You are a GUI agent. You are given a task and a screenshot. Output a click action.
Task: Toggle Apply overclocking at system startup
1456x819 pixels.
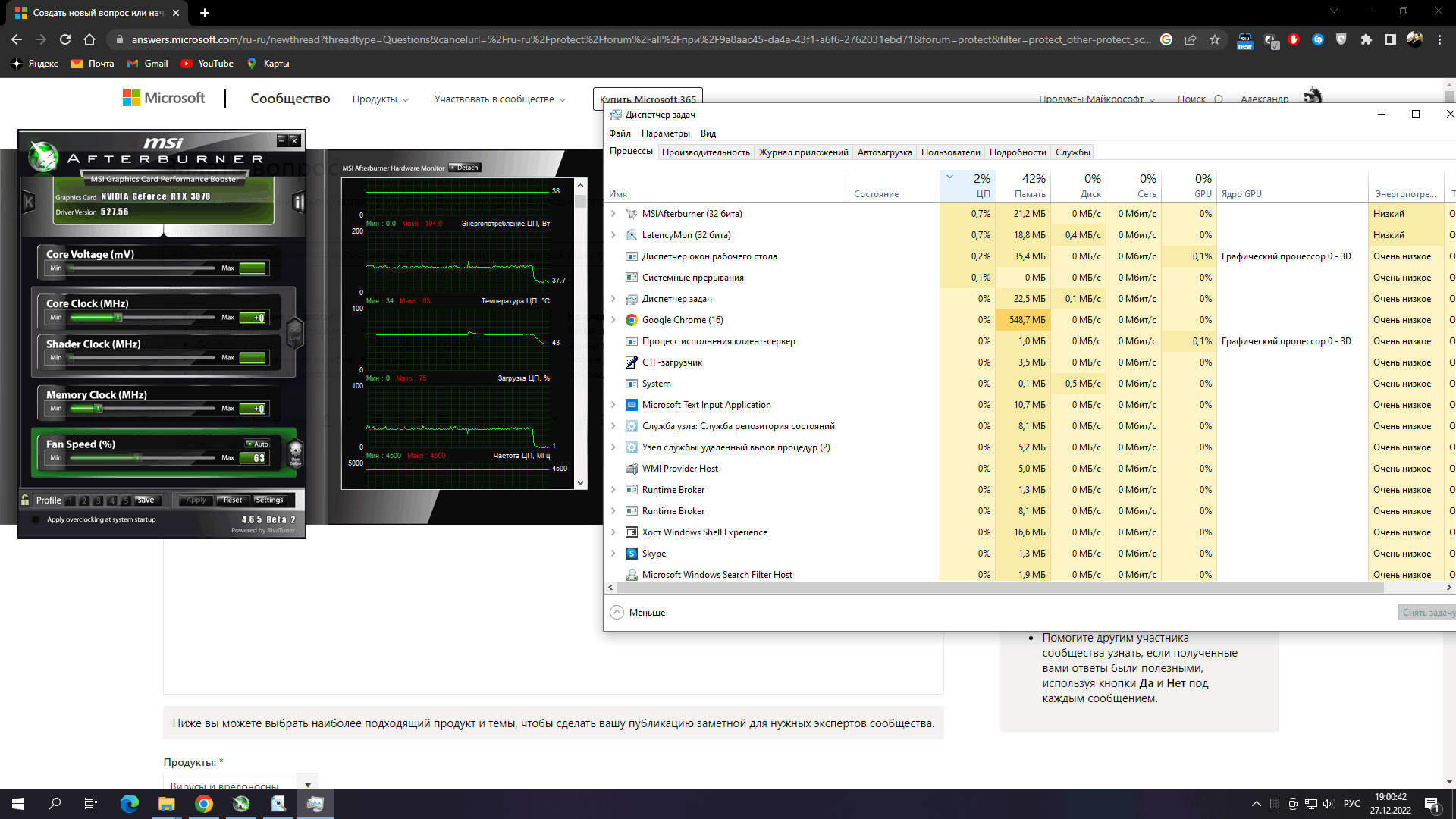click(x=36, y=519)
